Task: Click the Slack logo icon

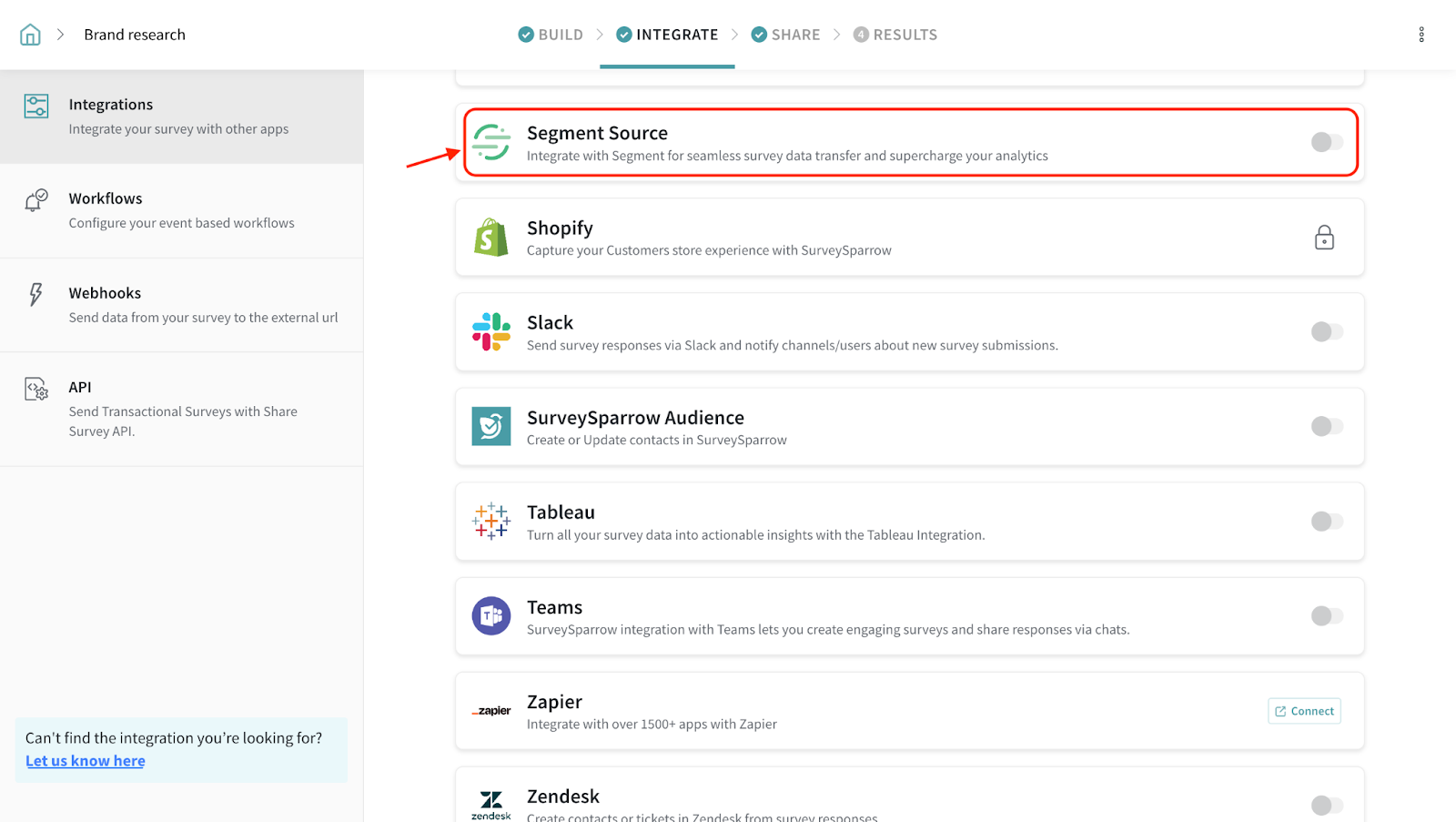Action: tap(491, 332)
